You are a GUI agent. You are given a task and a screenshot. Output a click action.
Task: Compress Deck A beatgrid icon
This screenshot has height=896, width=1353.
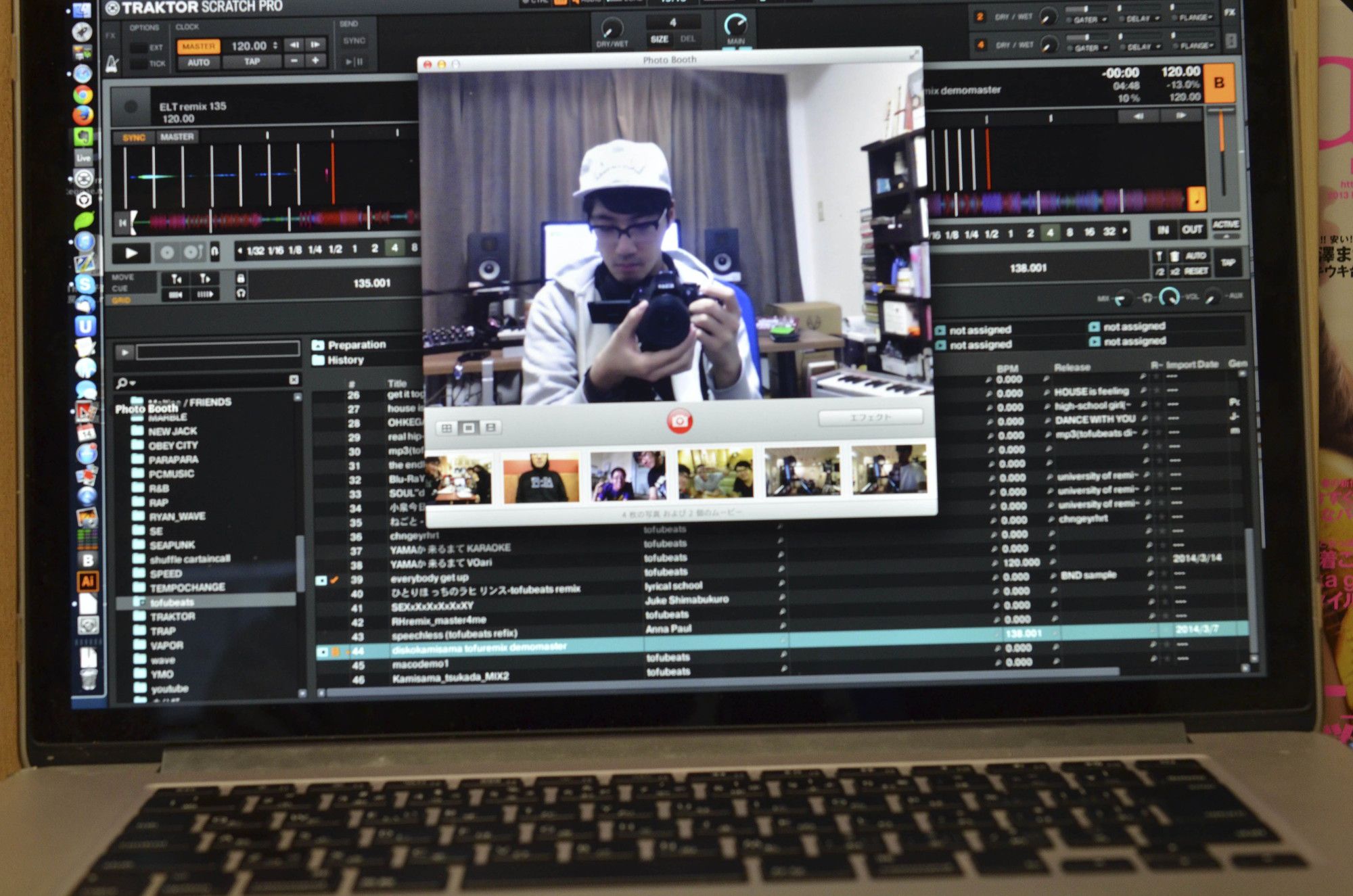(176, 294)
